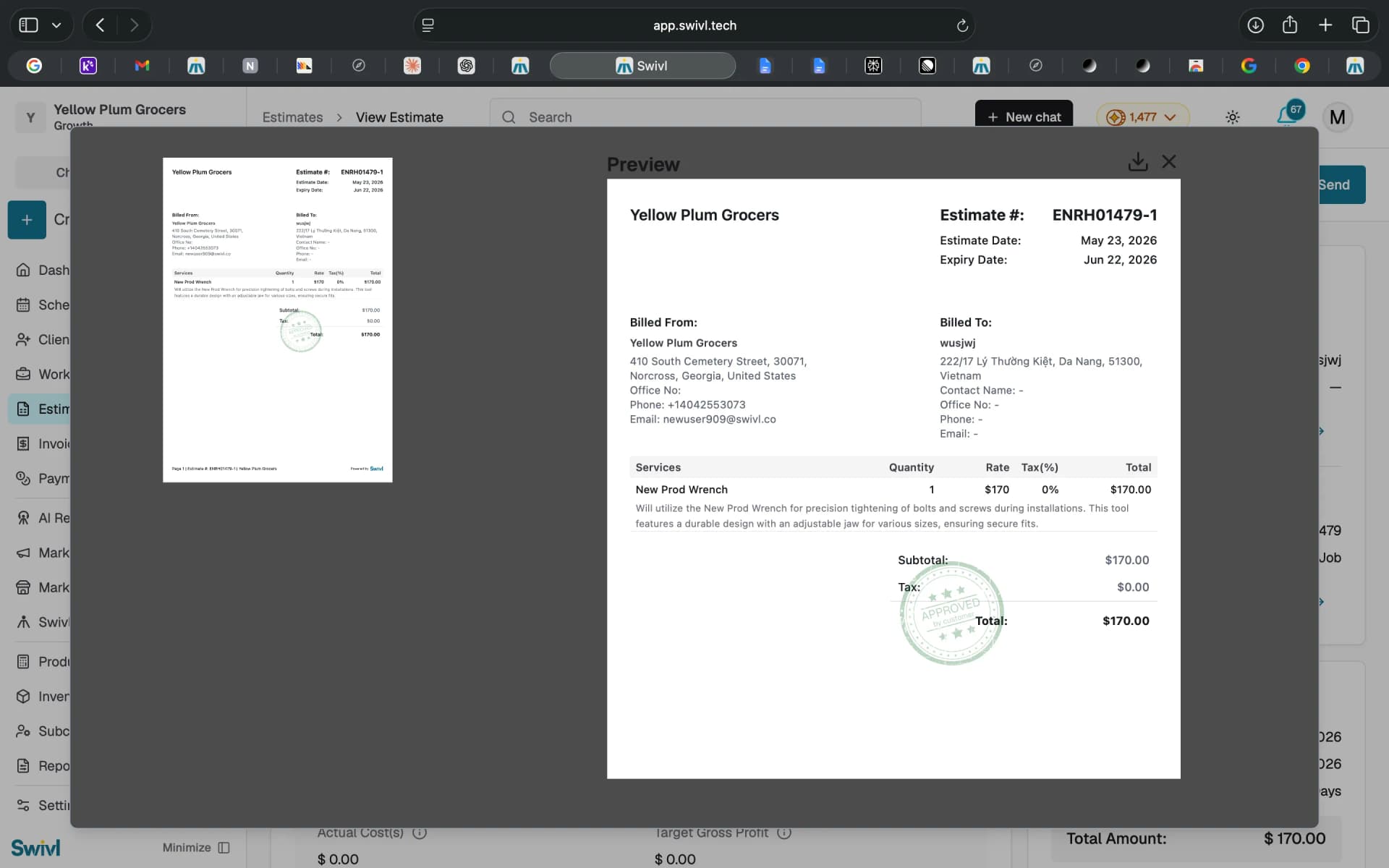Close the Preview dialog

1169,161
